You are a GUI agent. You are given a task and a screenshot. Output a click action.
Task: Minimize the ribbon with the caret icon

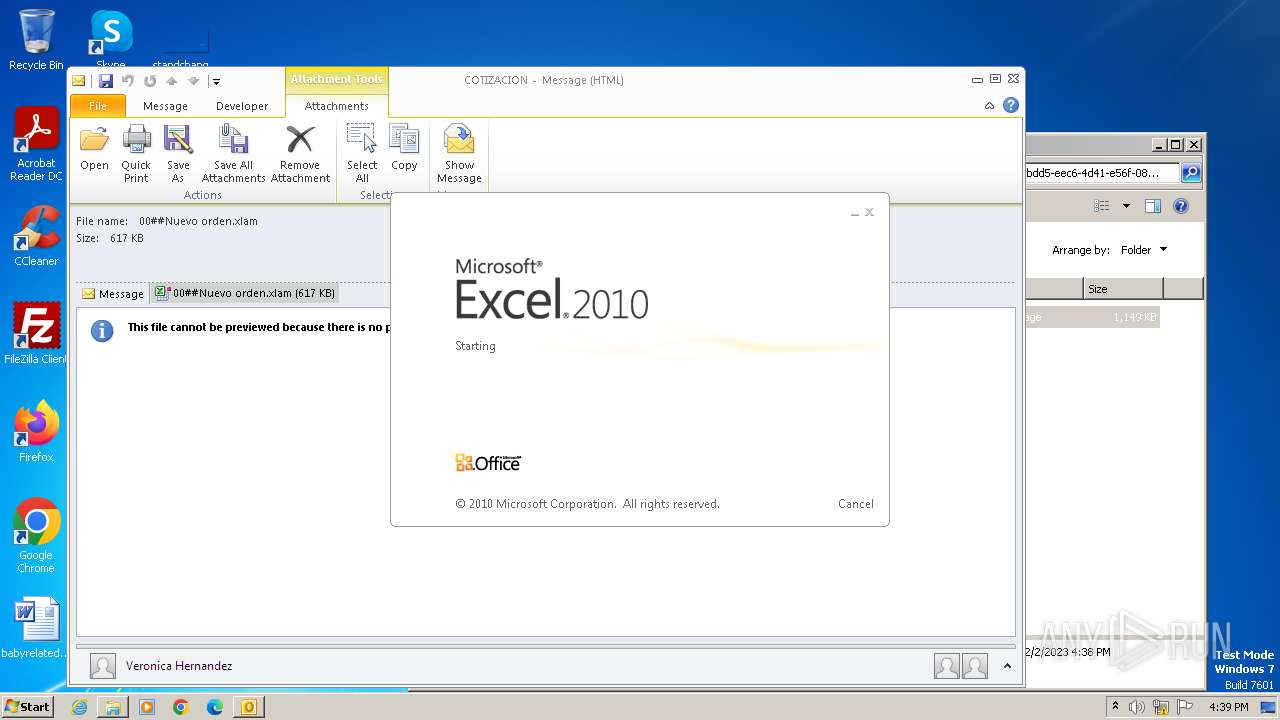(989, 105)
